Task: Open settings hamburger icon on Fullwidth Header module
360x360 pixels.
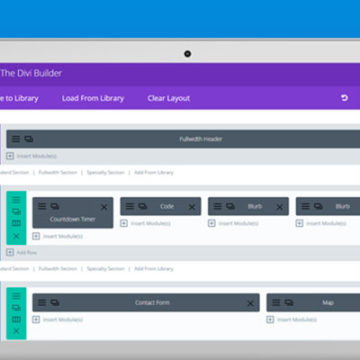Action: pos(16,139)
